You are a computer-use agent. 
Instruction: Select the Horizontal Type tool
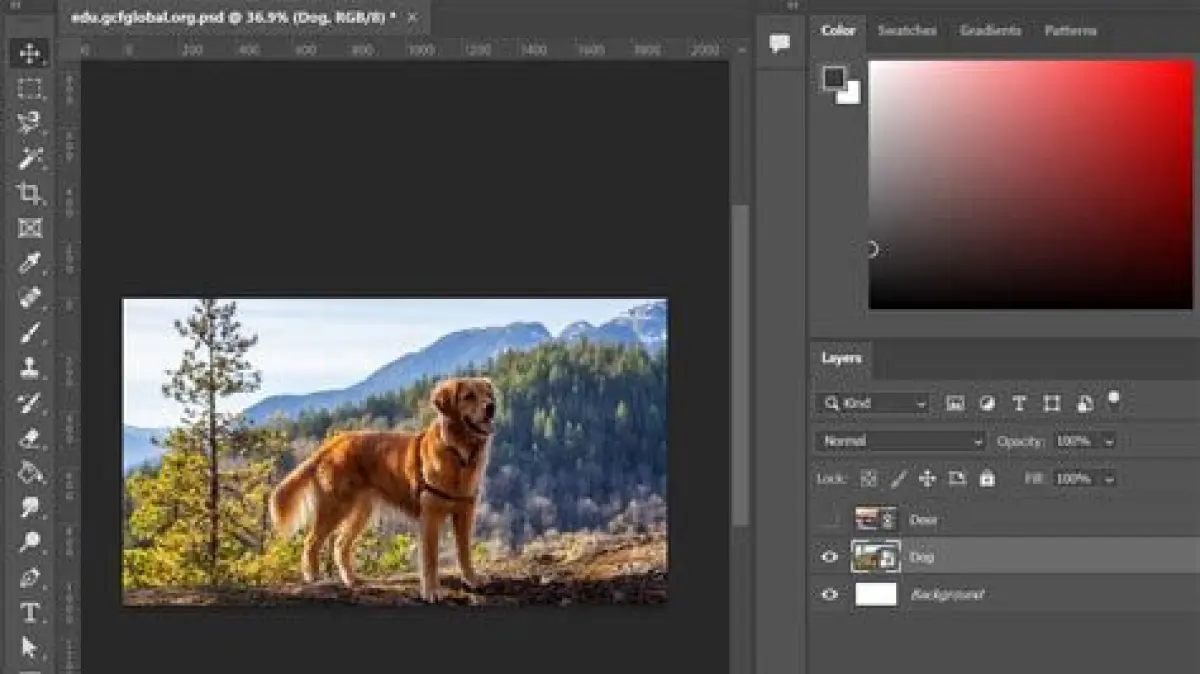30,612
